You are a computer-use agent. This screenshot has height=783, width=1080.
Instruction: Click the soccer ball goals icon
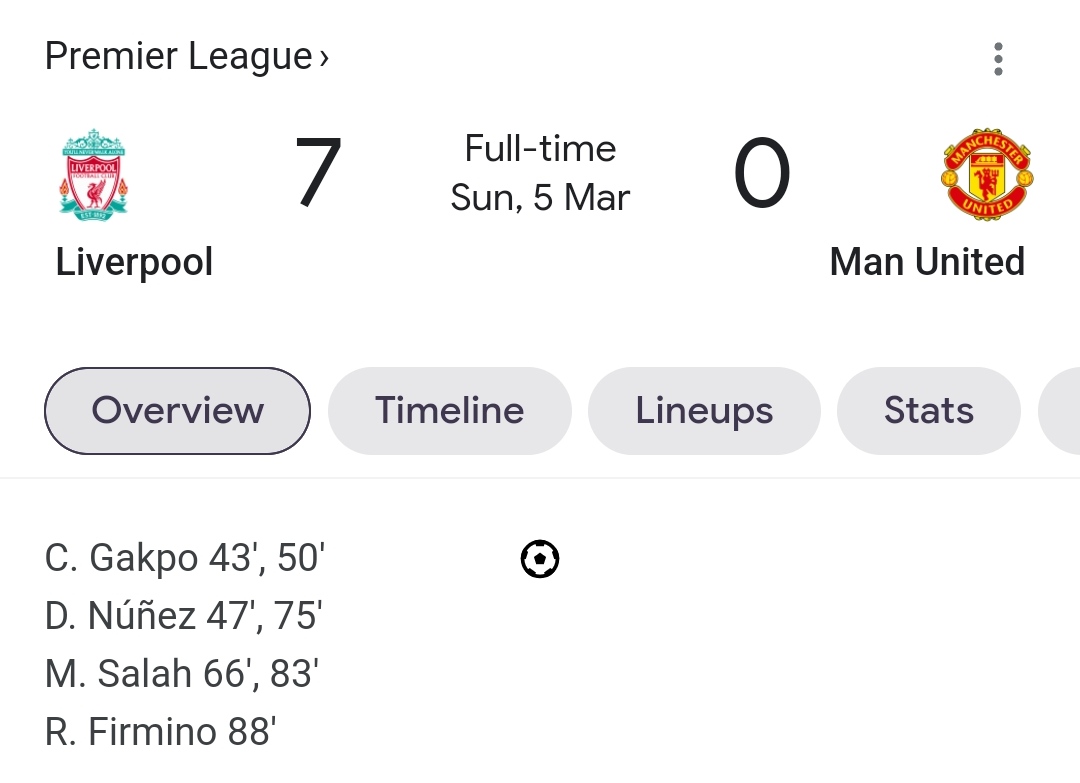pyautogui.click(x=540, y=559)
